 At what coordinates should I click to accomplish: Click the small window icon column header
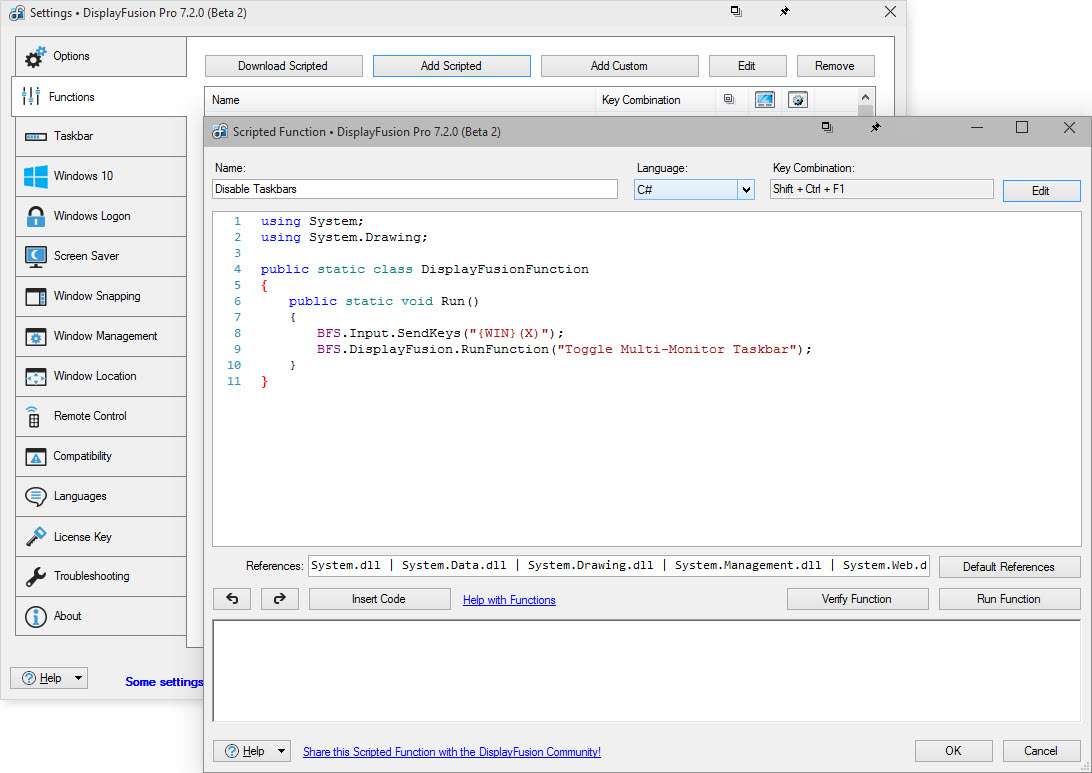(729, 100)
